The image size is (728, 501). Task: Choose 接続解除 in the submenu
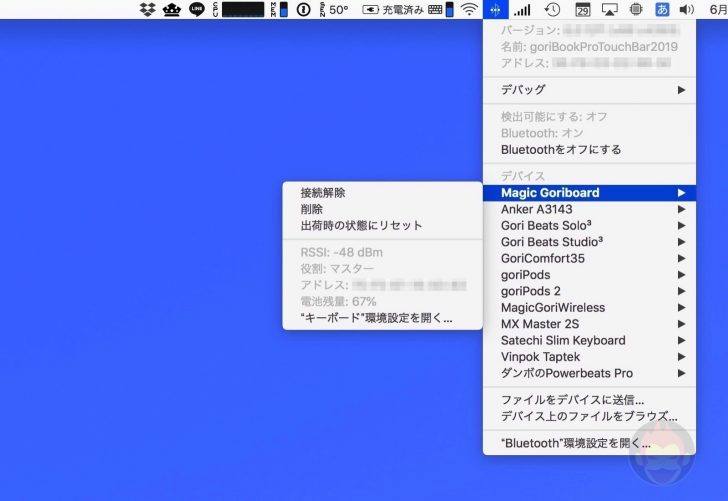[x=383, y=193]
